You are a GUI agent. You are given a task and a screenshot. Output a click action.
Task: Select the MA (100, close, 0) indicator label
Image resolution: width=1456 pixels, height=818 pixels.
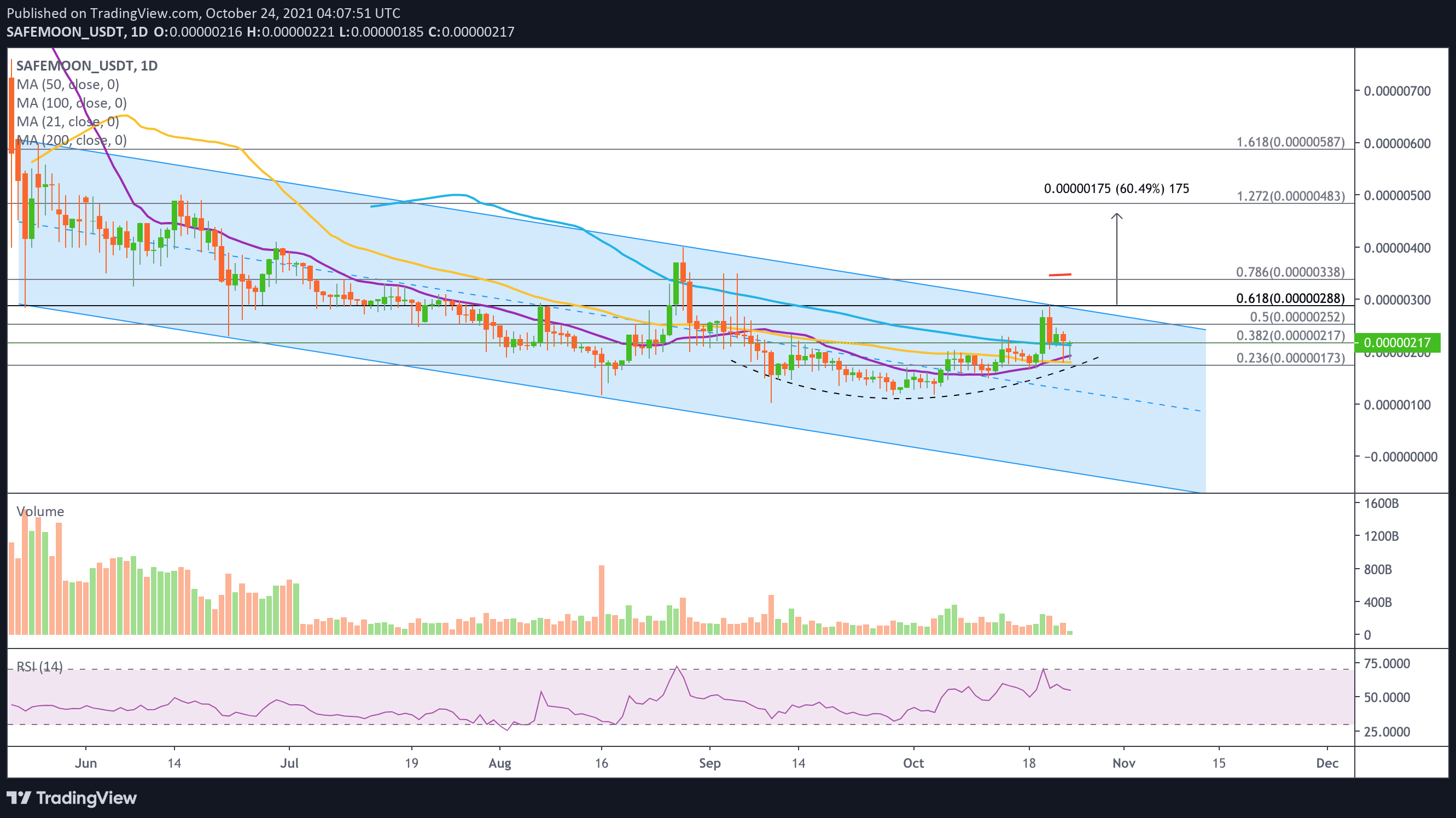point(72,103)
